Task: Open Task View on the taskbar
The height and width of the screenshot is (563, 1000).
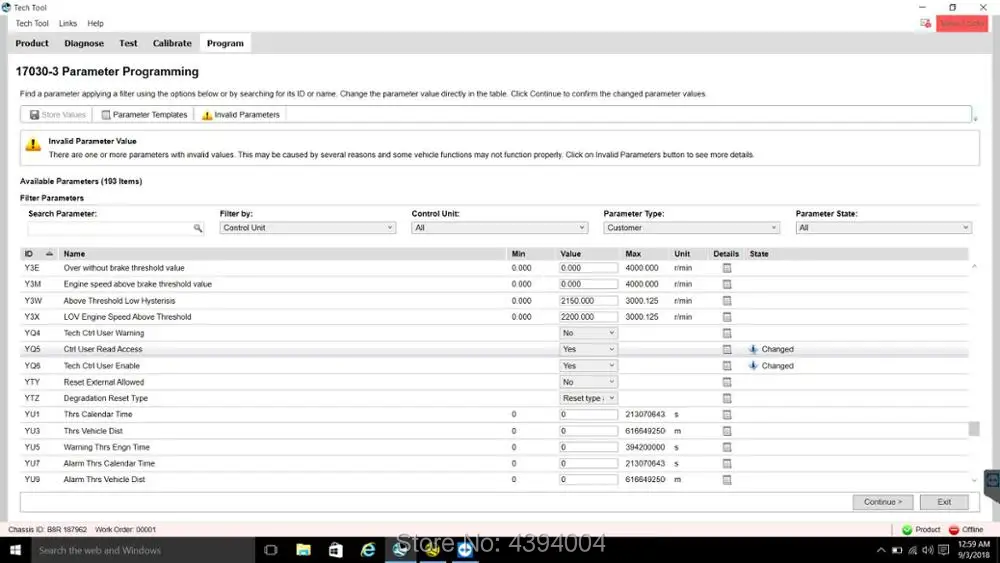Action: tap(270, 550)
